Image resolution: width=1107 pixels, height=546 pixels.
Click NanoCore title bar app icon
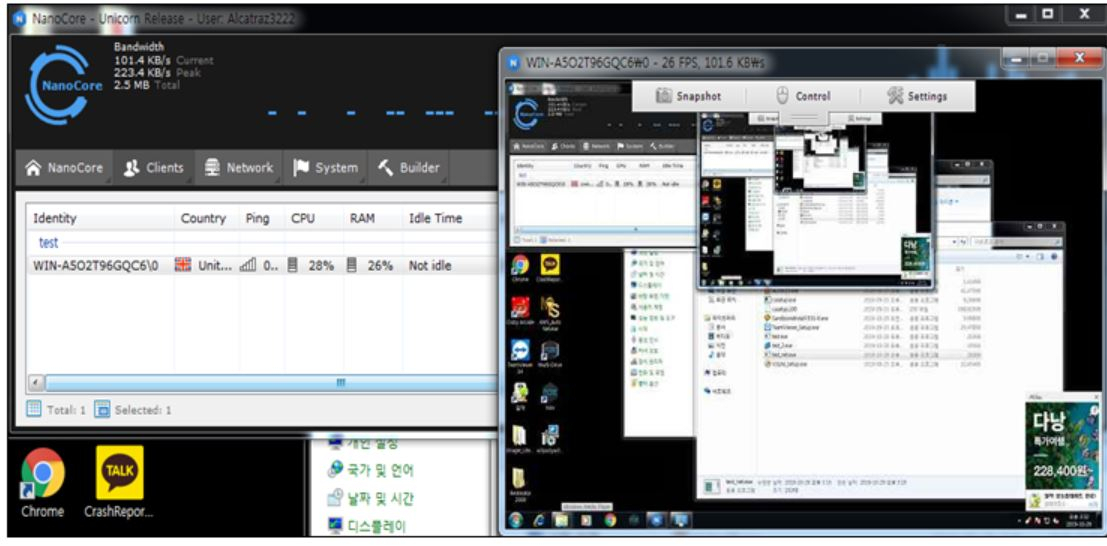(x=19, y=18)
